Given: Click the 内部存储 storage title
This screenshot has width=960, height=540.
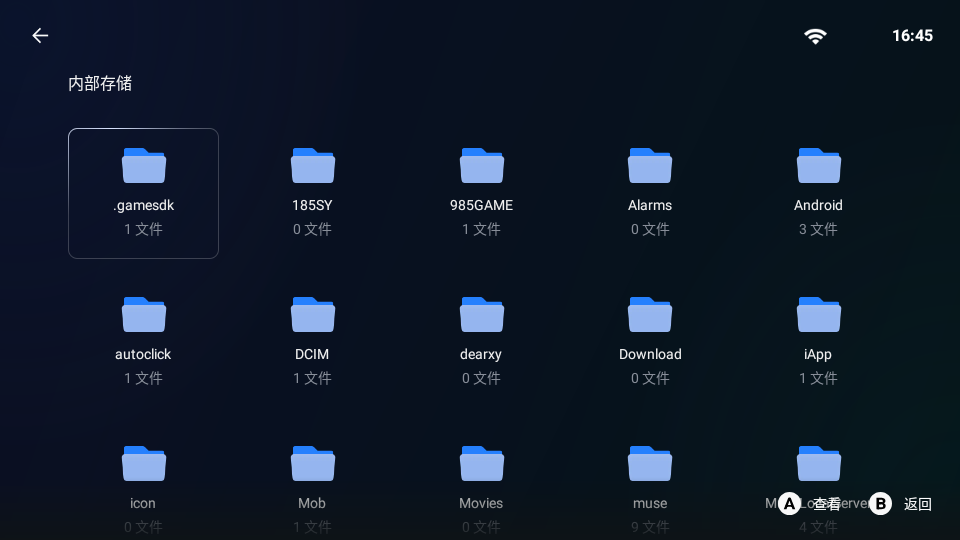Looking at the screenshot, I should pyautogui.click(x=100, y=84).
